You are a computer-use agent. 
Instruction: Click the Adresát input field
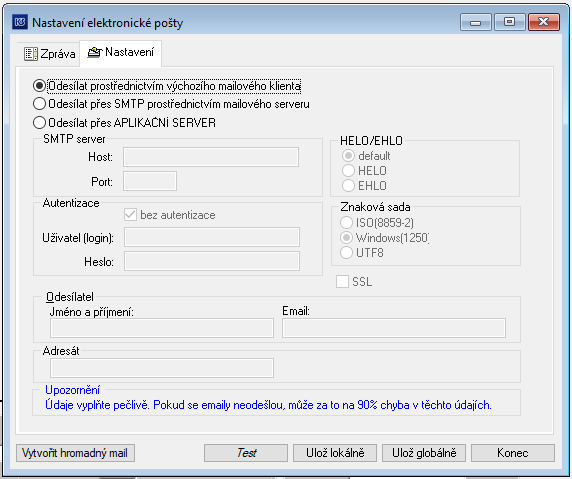(162, 368)
